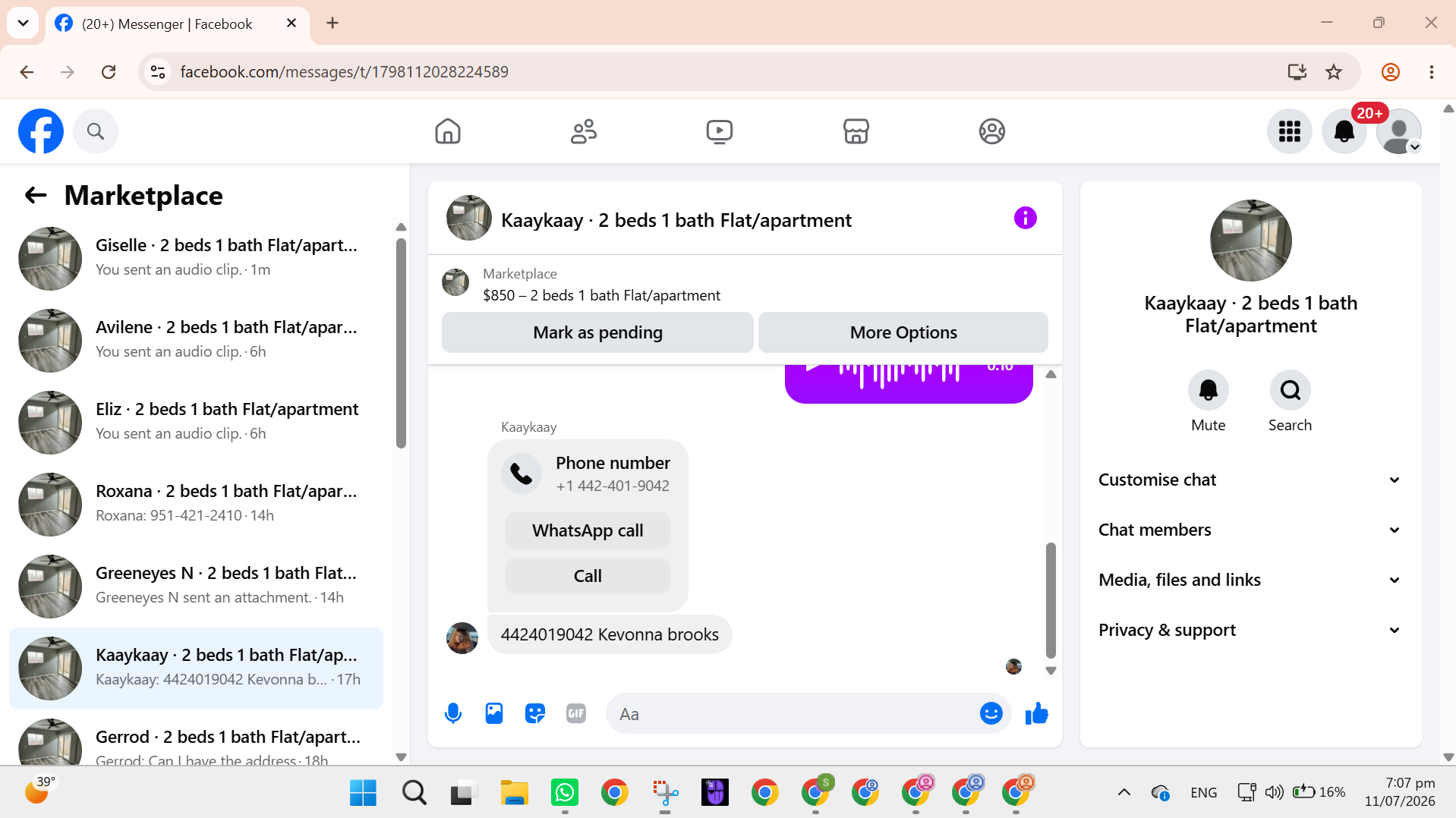Mark the listing as pending
This screenshot has width=1456, height=818.
(597, 332)
